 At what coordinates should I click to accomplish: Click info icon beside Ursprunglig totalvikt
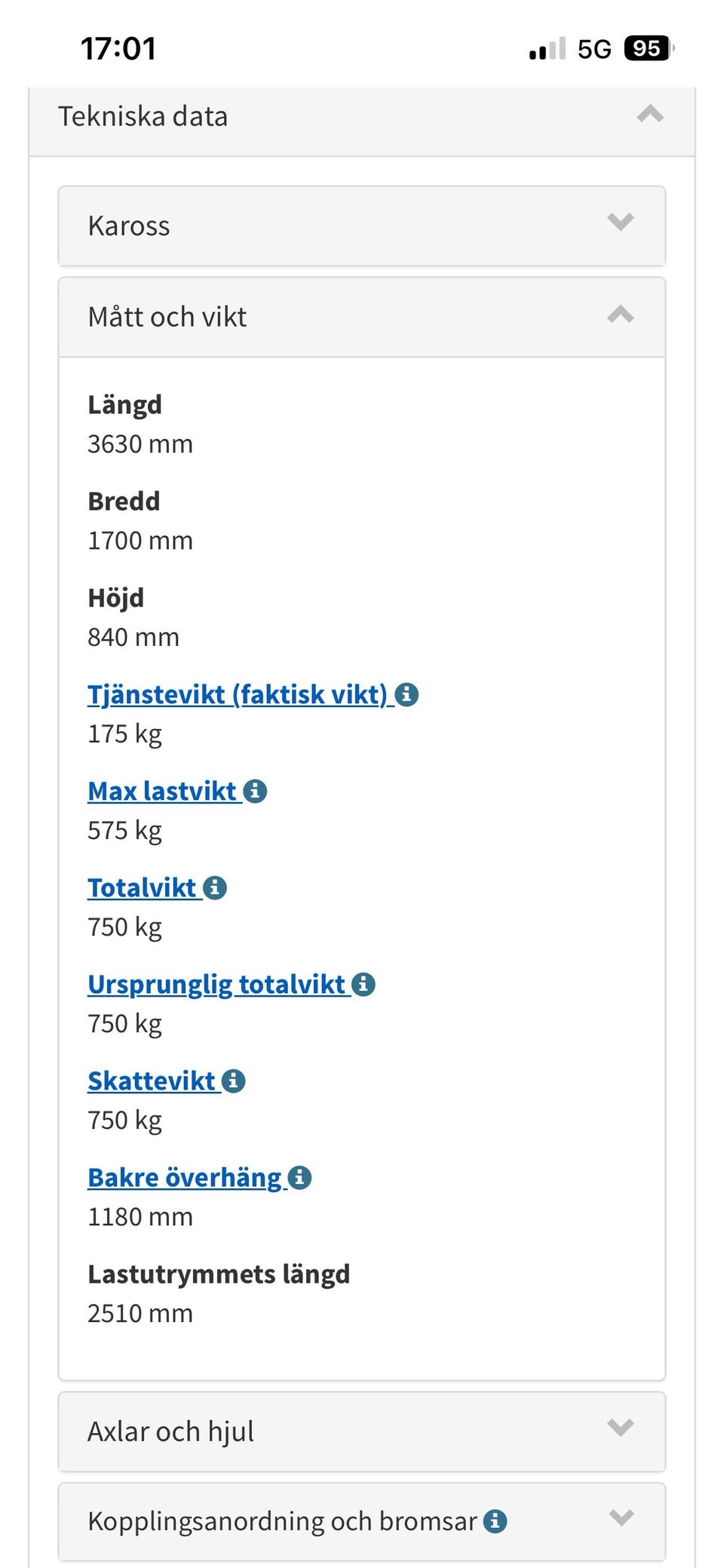pos(364,984)
